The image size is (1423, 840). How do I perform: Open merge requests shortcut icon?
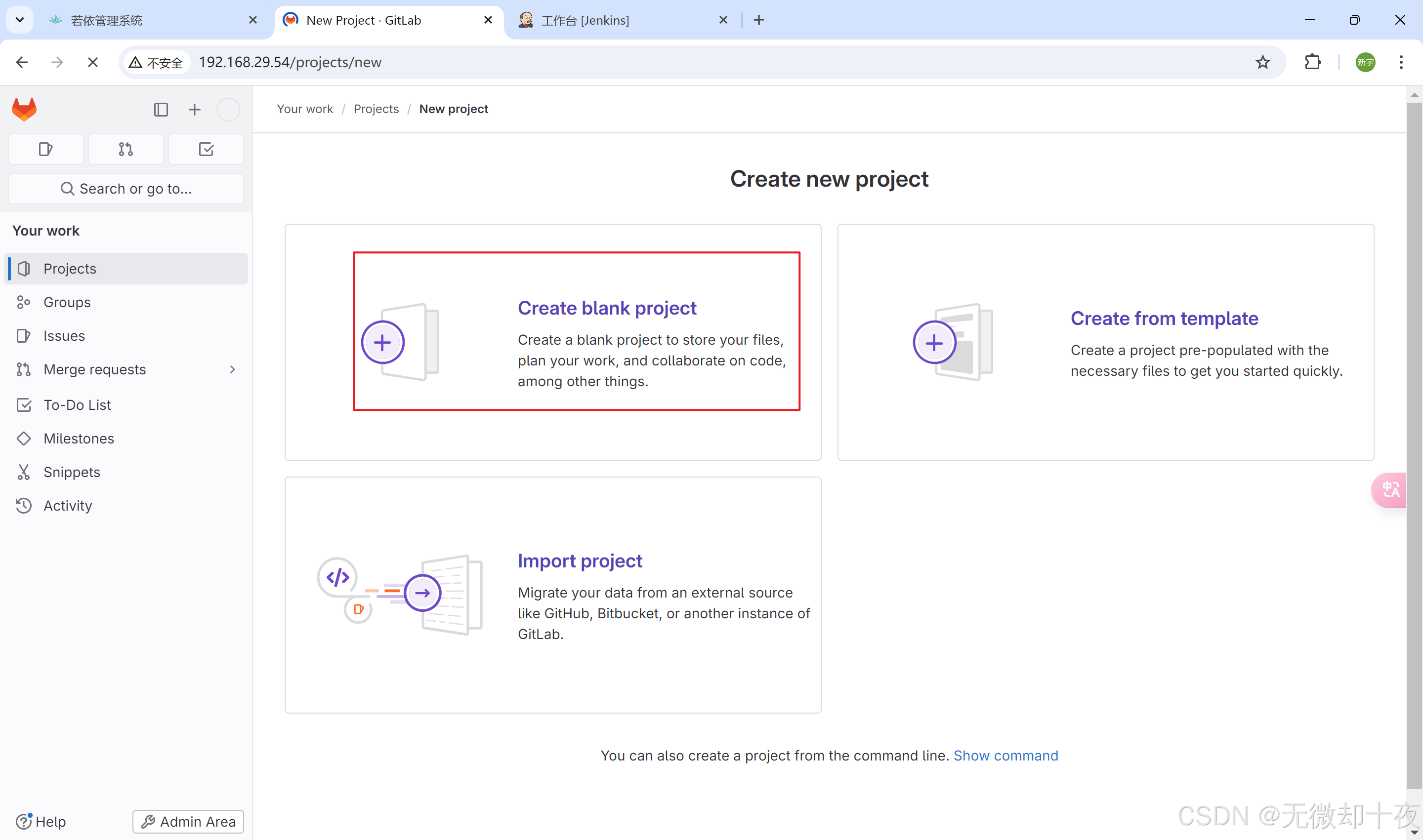point(126,150)
